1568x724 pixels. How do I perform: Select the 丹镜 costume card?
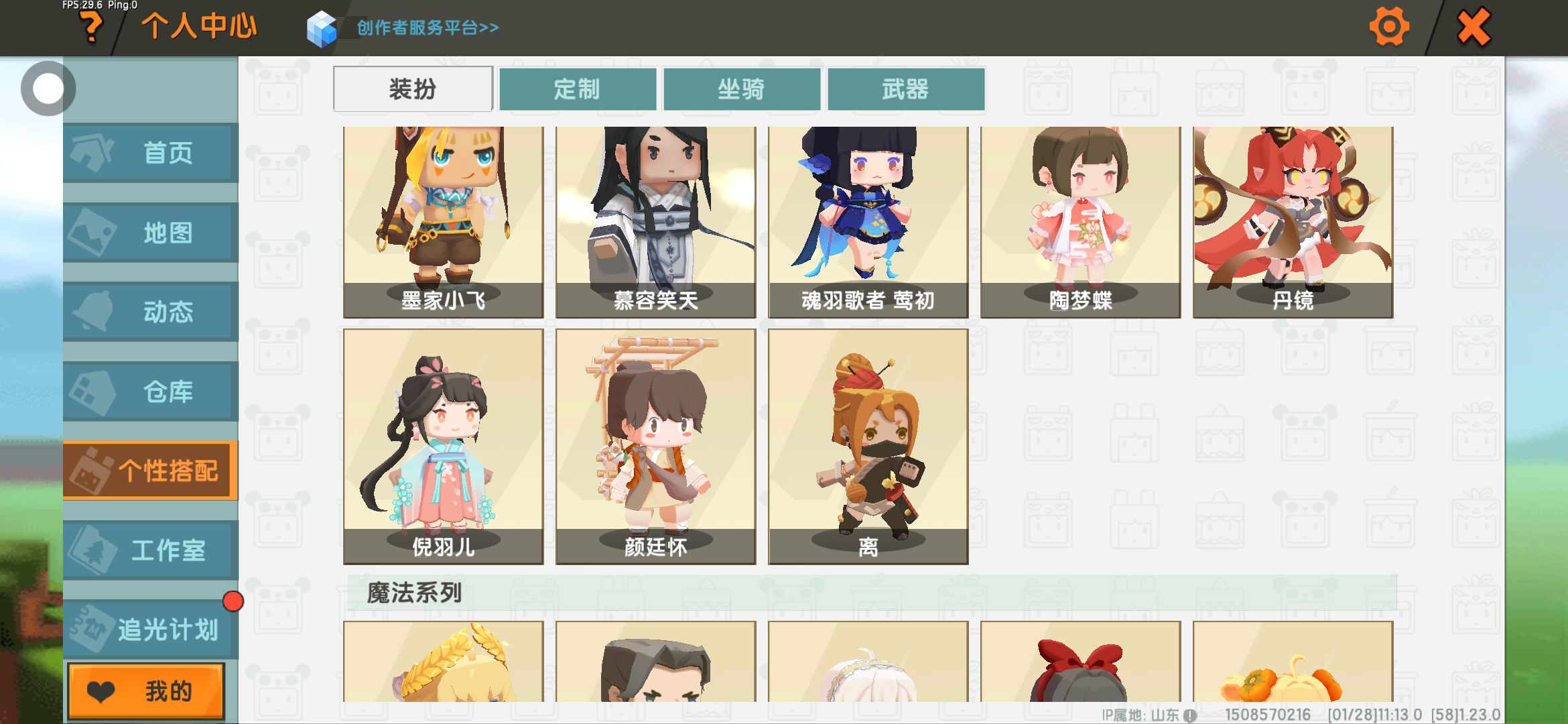point(1293,222)
